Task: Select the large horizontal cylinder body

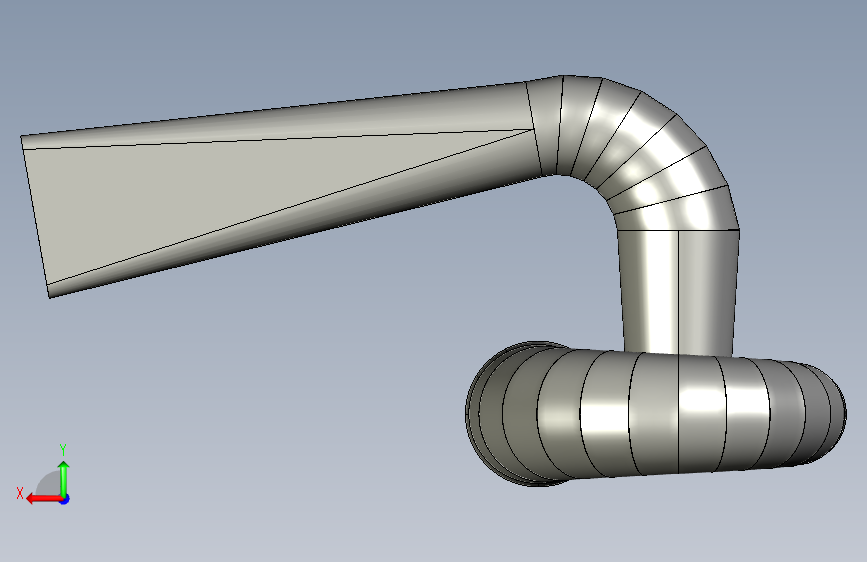Action: (x=655, y=414)
